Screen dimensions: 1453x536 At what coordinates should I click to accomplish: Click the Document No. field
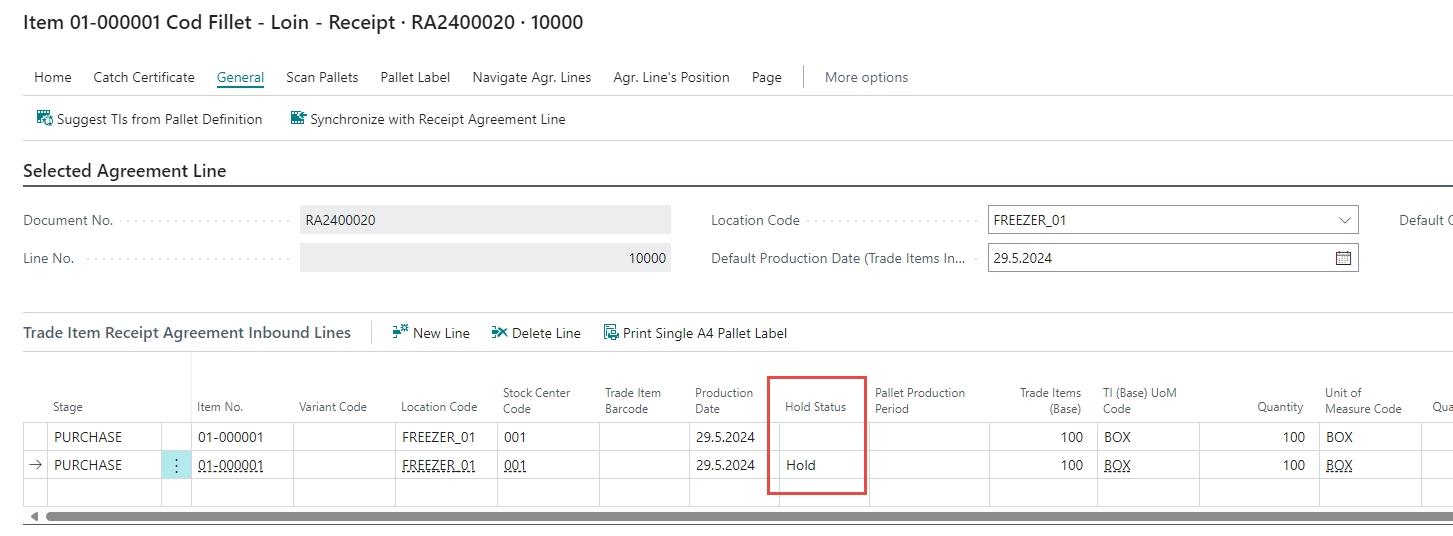point(484,220)
